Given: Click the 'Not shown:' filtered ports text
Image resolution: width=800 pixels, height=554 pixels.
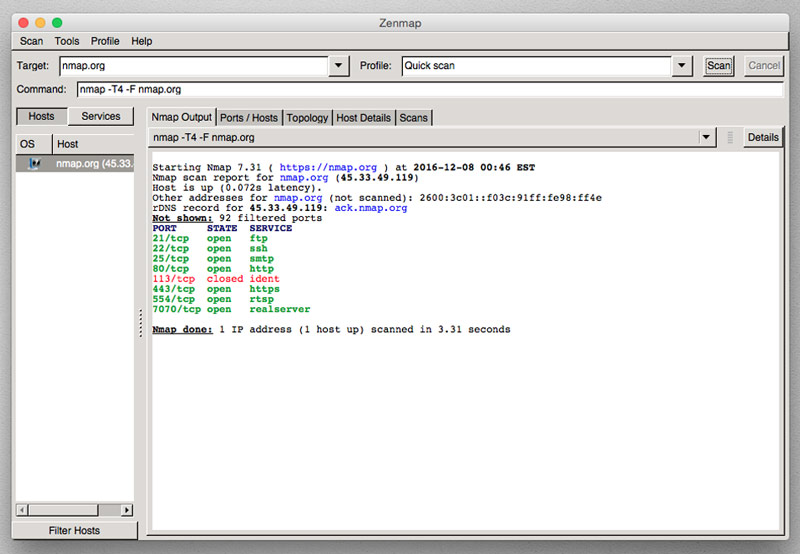Looking at the screenshot, I should point(182,218).
